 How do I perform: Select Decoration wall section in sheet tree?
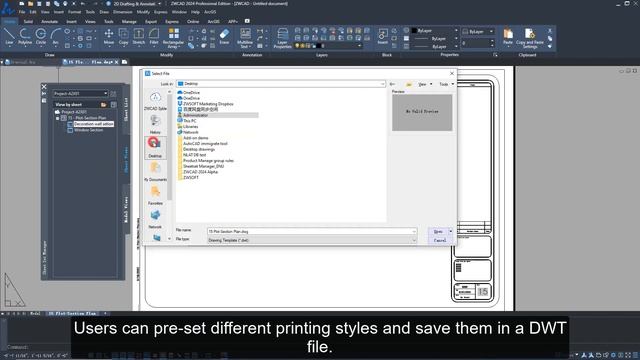93,124
